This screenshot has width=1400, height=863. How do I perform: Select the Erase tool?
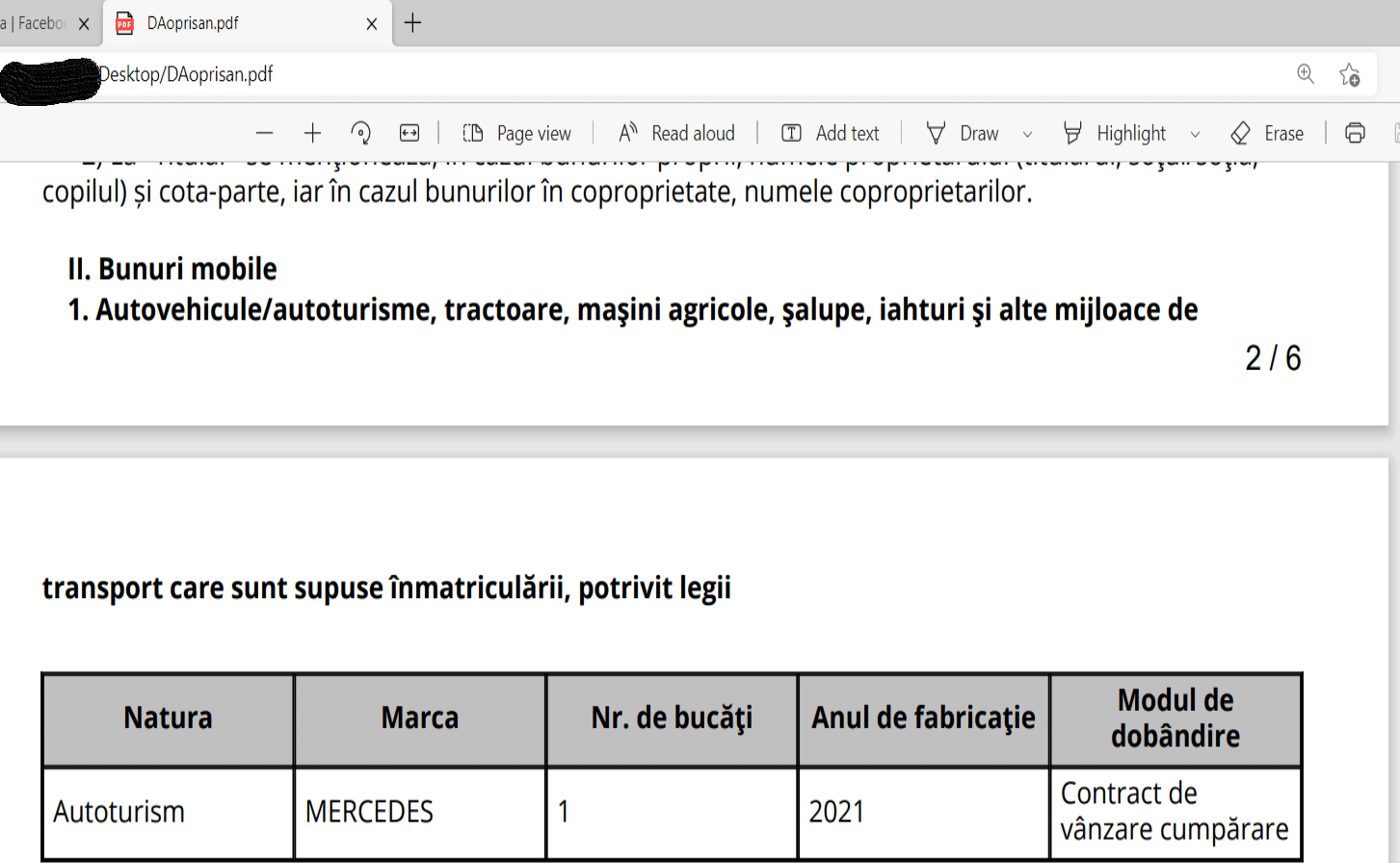coord(1268,133)
